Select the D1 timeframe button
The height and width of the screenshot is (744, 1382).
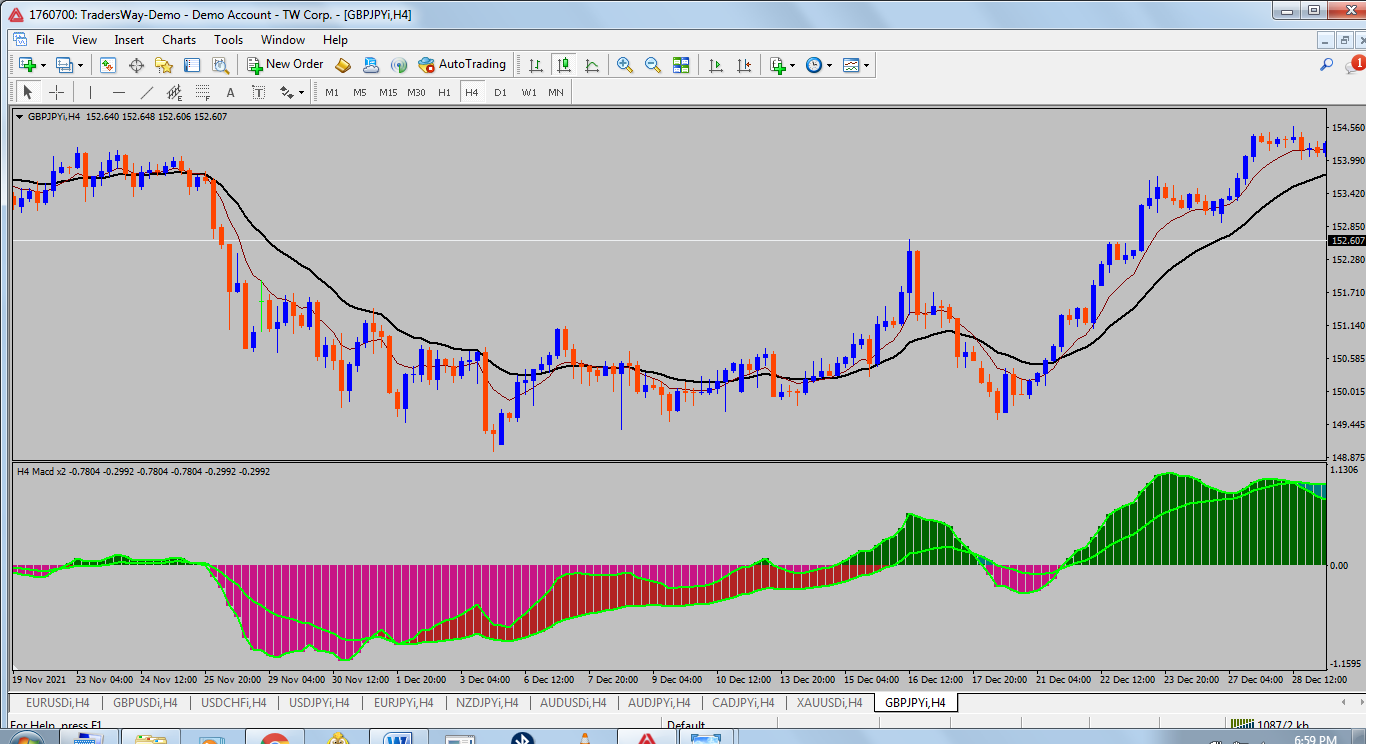[x=500, y=93]
